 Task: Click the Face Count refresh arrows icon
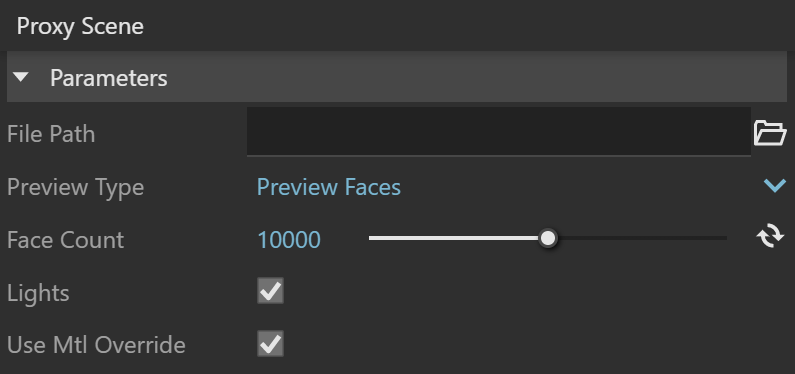[770, 237]
